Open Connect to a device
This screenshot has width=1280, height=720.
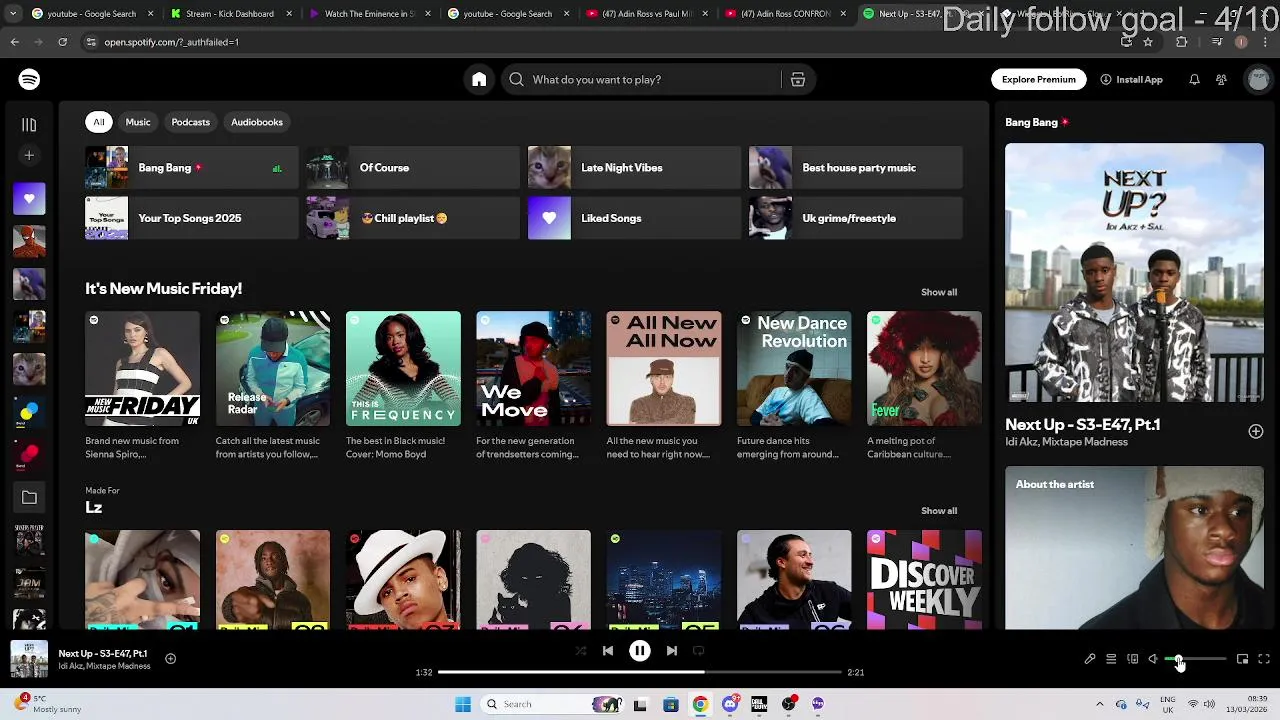tap(1132, 659)
